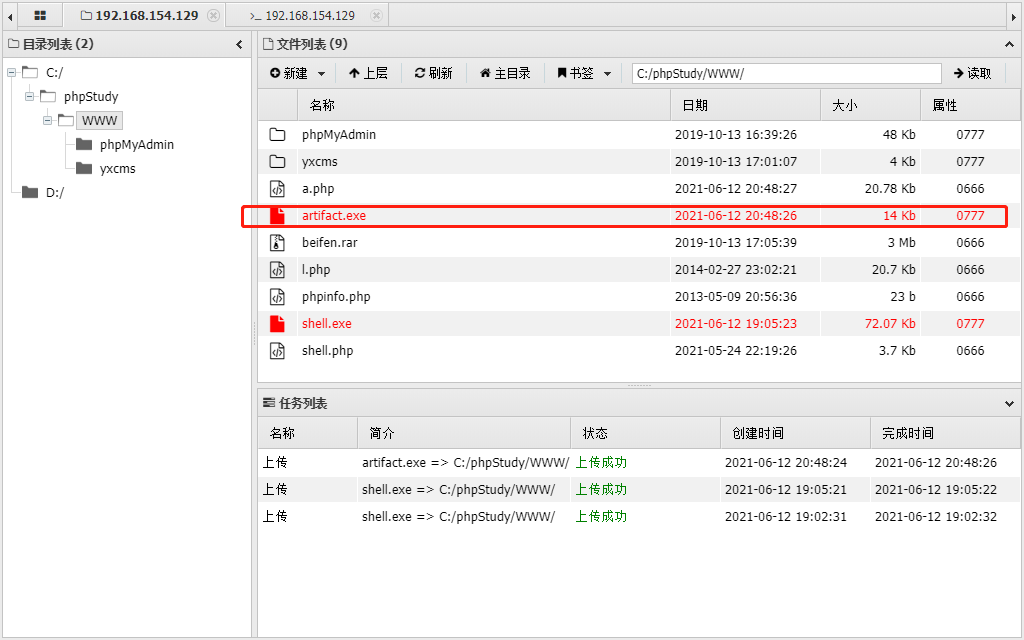Click the phpMyAdmin folder icon in file list
This screenshot has width=1024, height=640.
click(x=278, y=135)
